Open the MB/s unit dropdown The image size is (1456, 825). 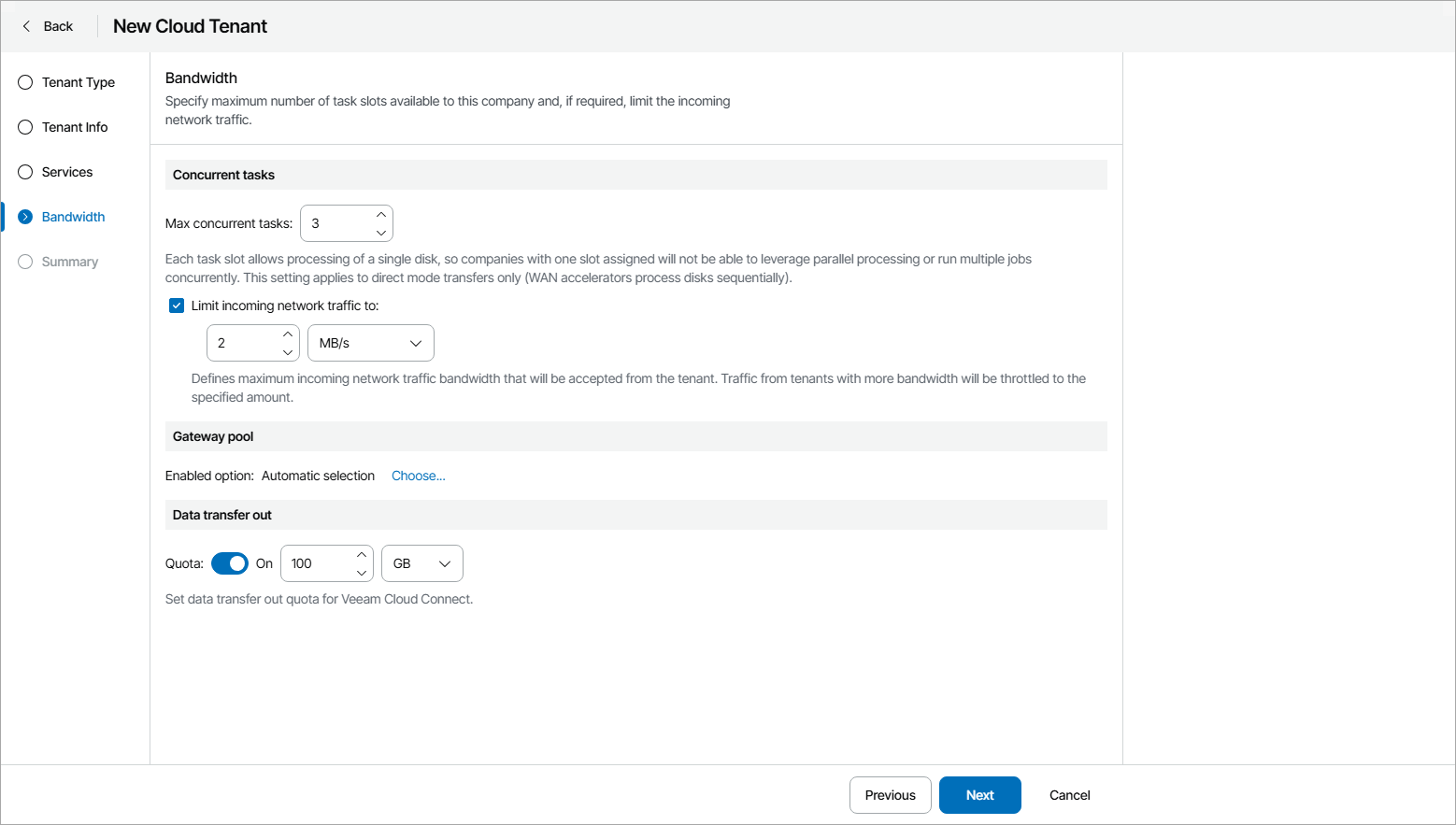pyautogui.click(x=371, y=343)
